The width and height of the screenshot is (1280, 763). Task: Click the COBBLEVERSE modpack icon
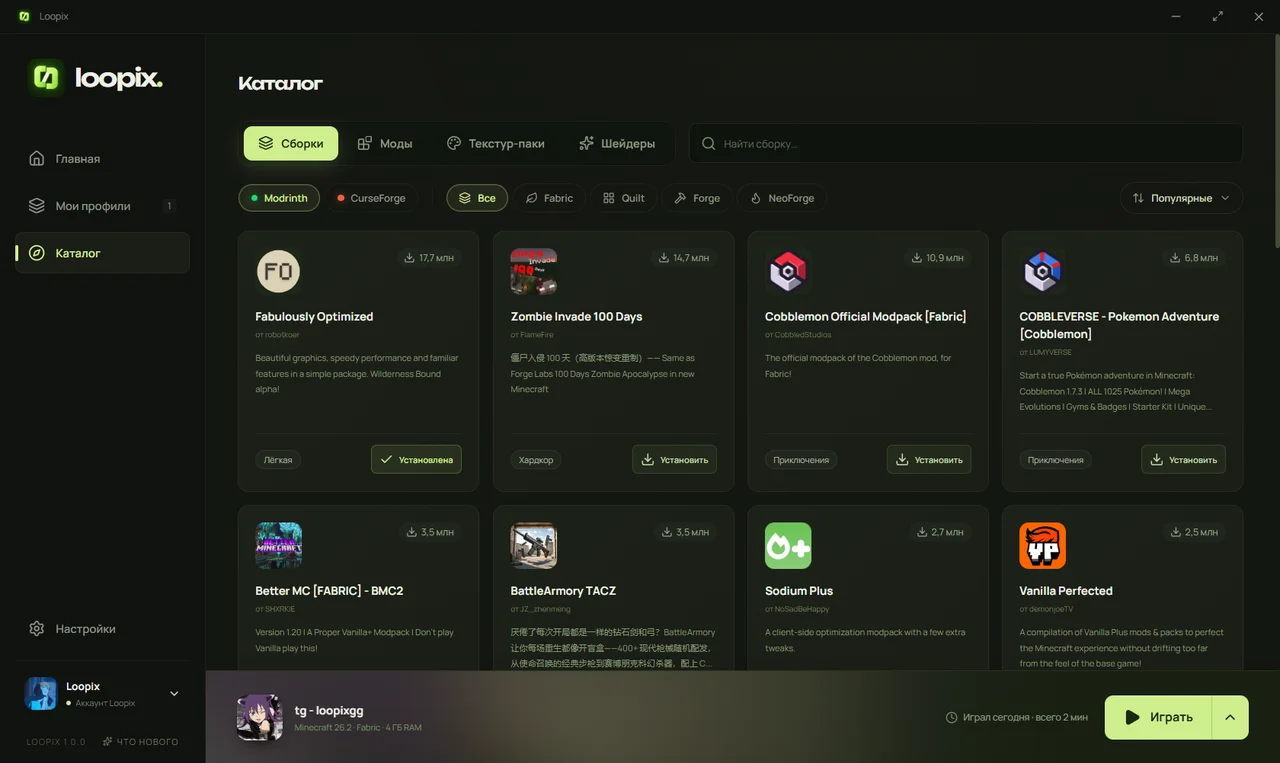[x=1043, y=271]
